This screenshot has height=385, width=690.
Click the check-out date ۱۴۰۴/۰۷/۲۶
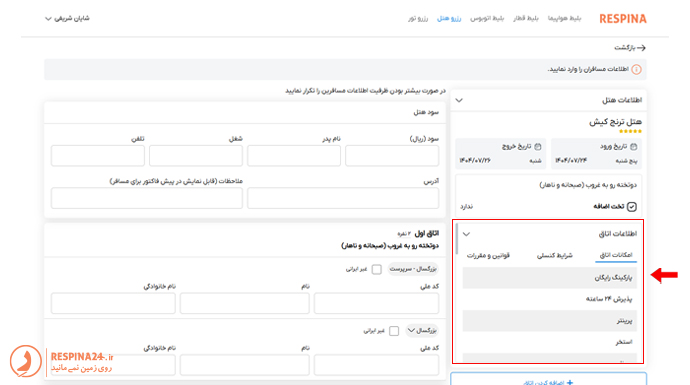475,161
